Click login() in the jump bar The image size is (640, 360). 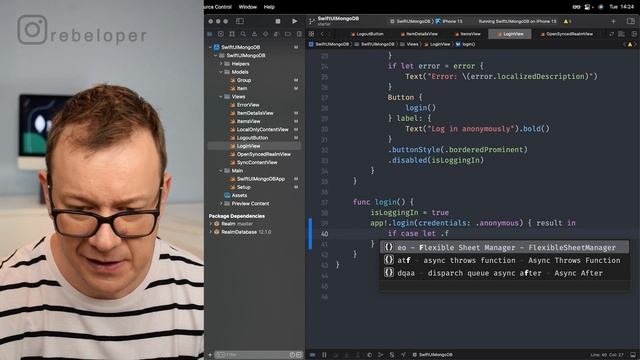pyautogui.click(x=465, y=44)
